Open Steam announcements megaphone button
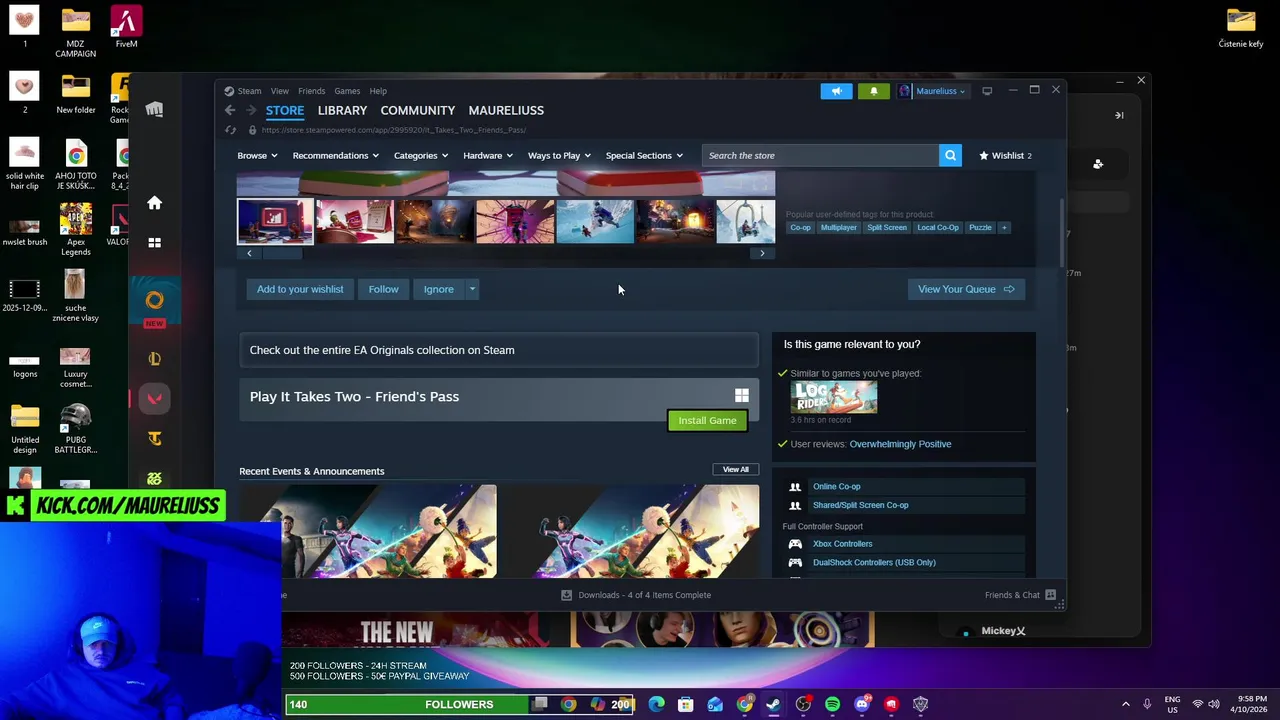 837,91
